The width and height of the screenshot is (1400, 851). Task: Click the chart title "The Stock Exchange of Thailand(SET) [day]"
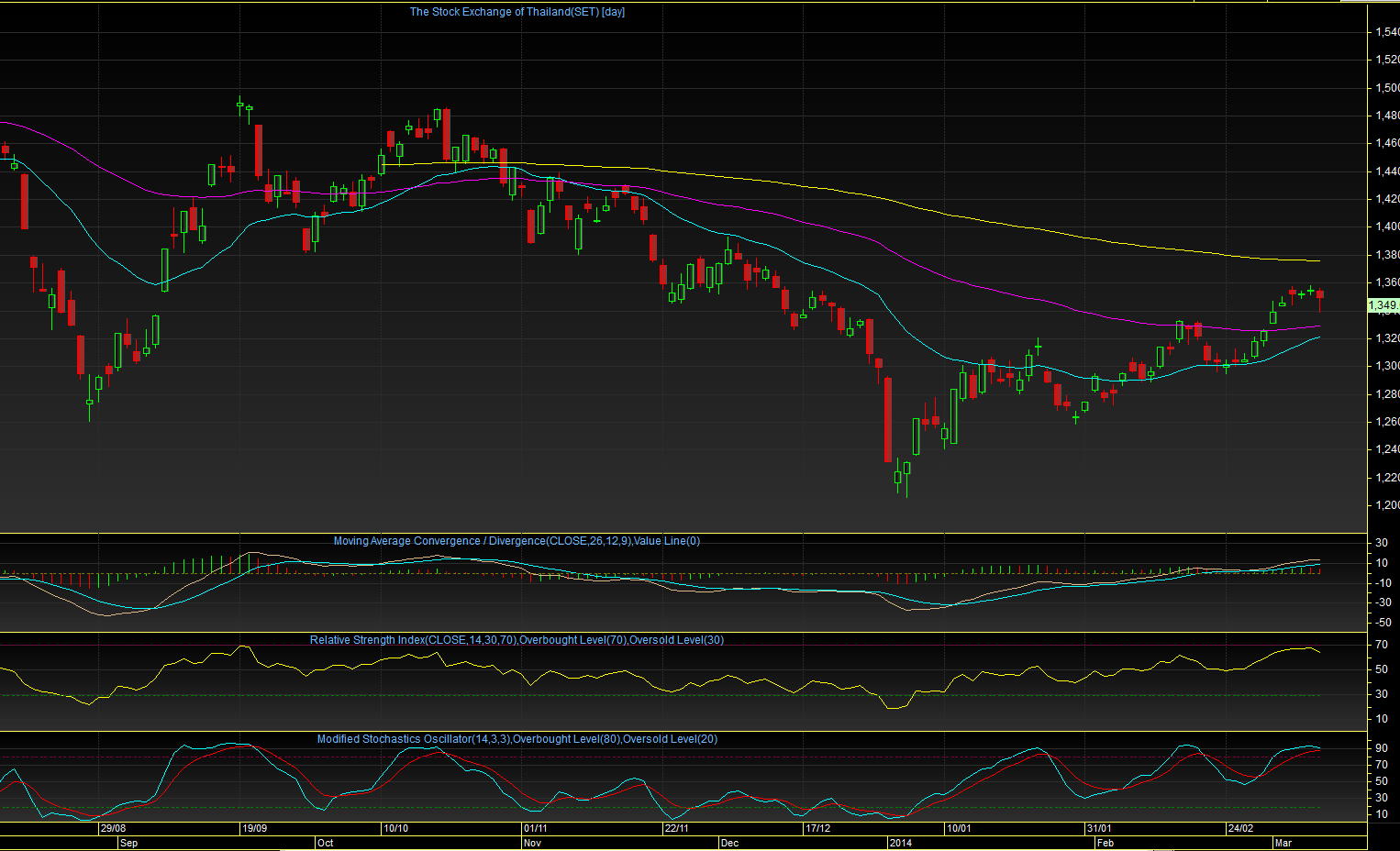point(517,12)
